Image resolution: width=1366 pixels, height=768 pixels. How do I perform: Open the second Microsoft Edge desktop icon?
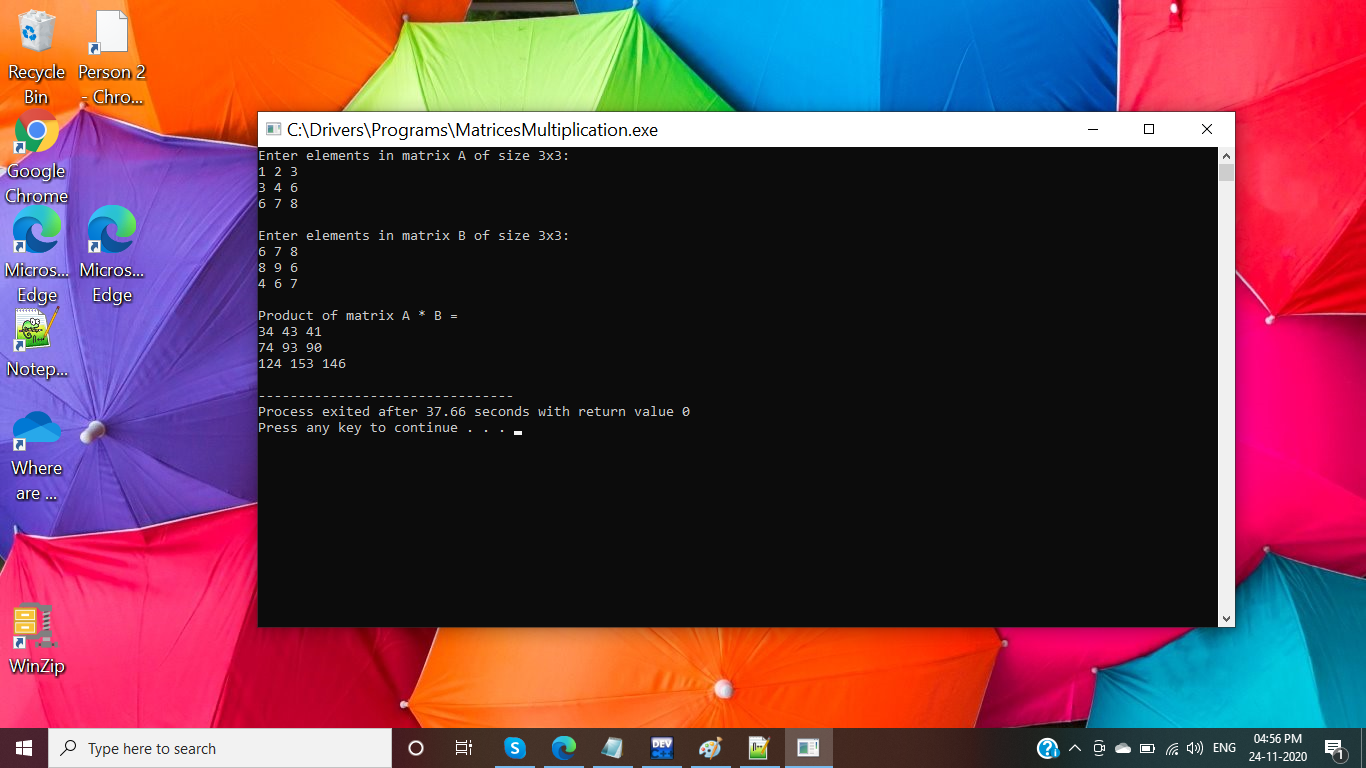tap(112, 255)
